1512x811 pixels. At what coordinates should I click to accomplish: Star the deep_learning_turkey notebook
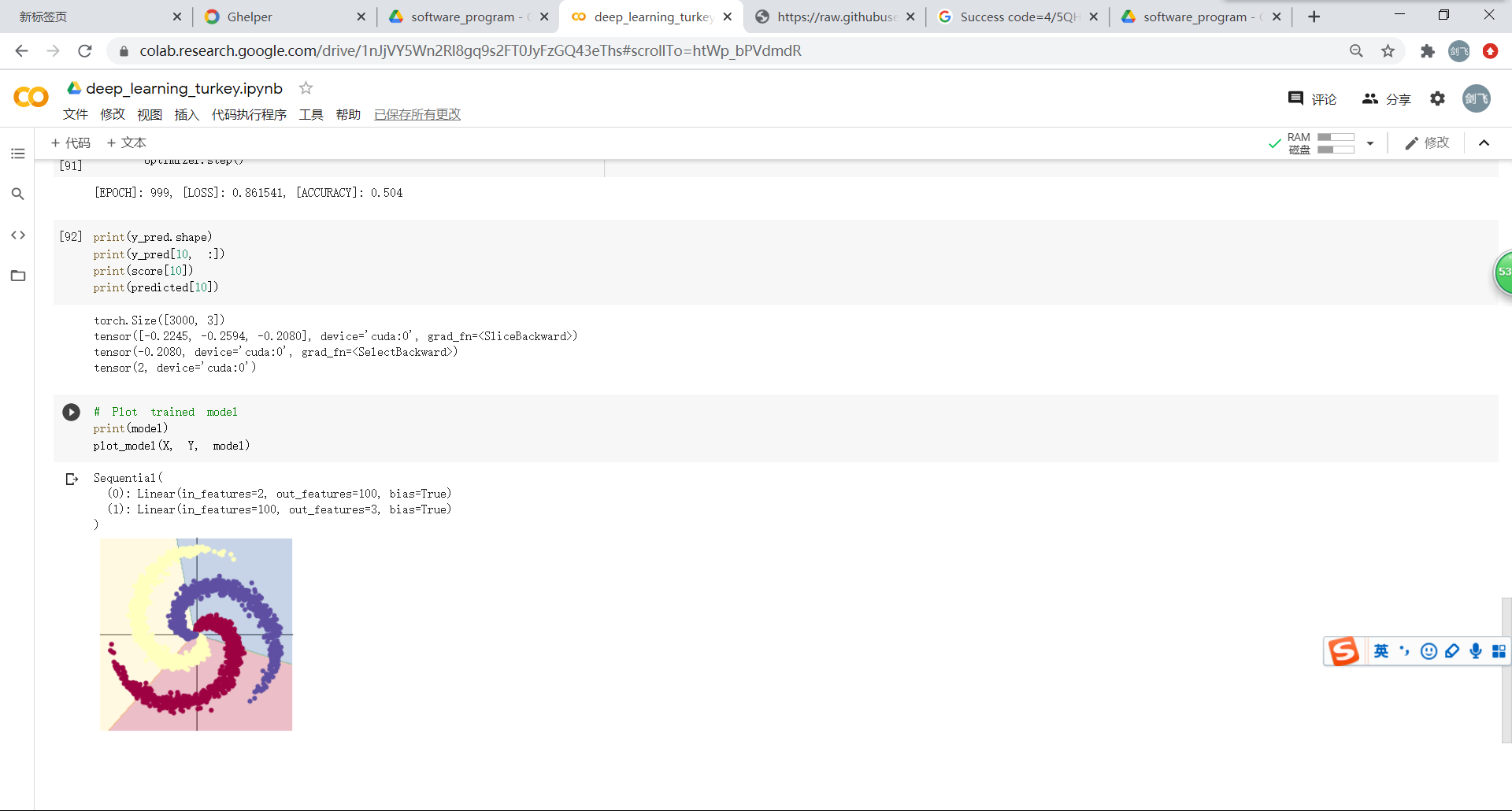point(306,88)
